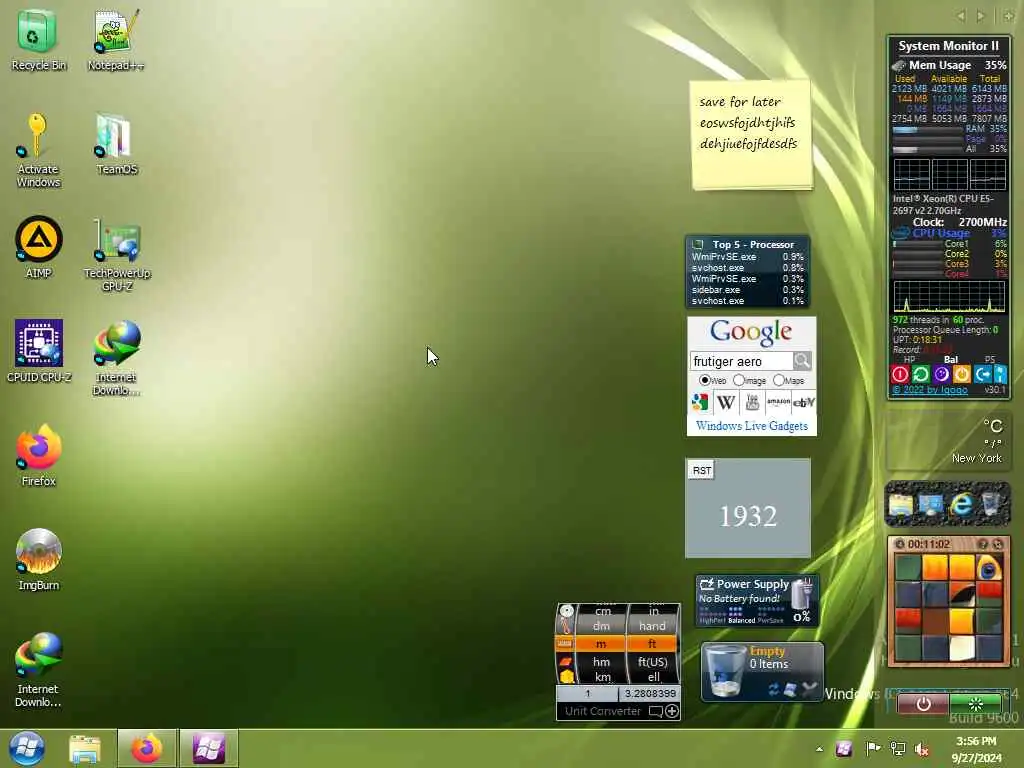Image resolution: width=1024 pixels, height=768 pixels.
Task: Open the Recycle Bin desktop icon
Action: tap(38, 39)
